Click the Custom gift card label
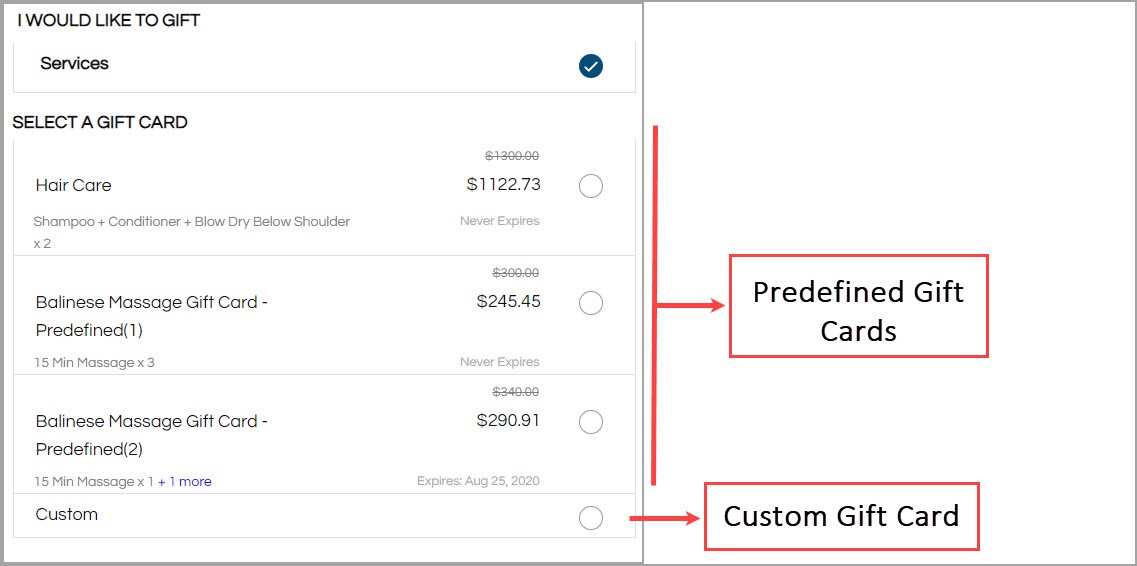This screenshot has height=566, width=1137. click(x=67, y=515)
